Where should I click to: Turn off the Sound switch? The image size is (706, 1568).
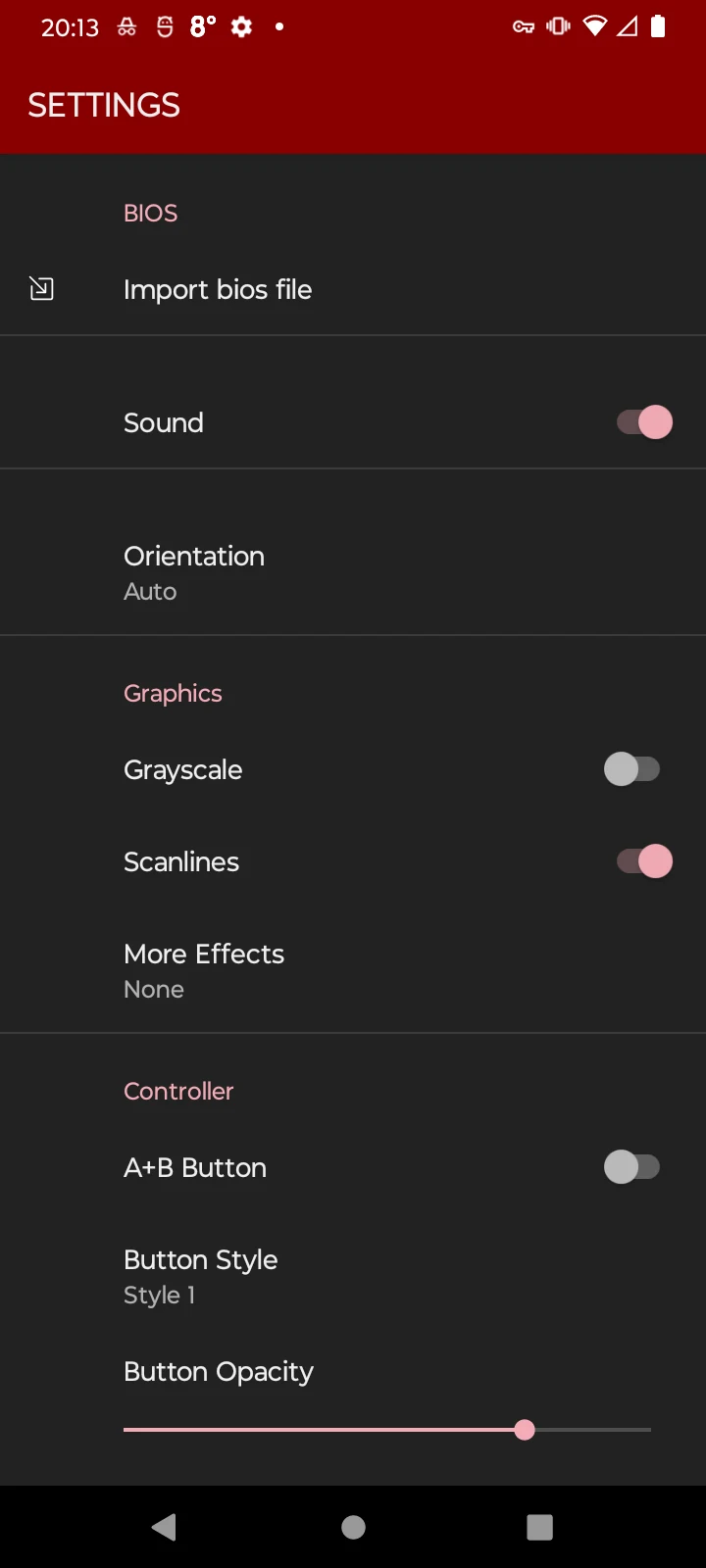[644, 422]
